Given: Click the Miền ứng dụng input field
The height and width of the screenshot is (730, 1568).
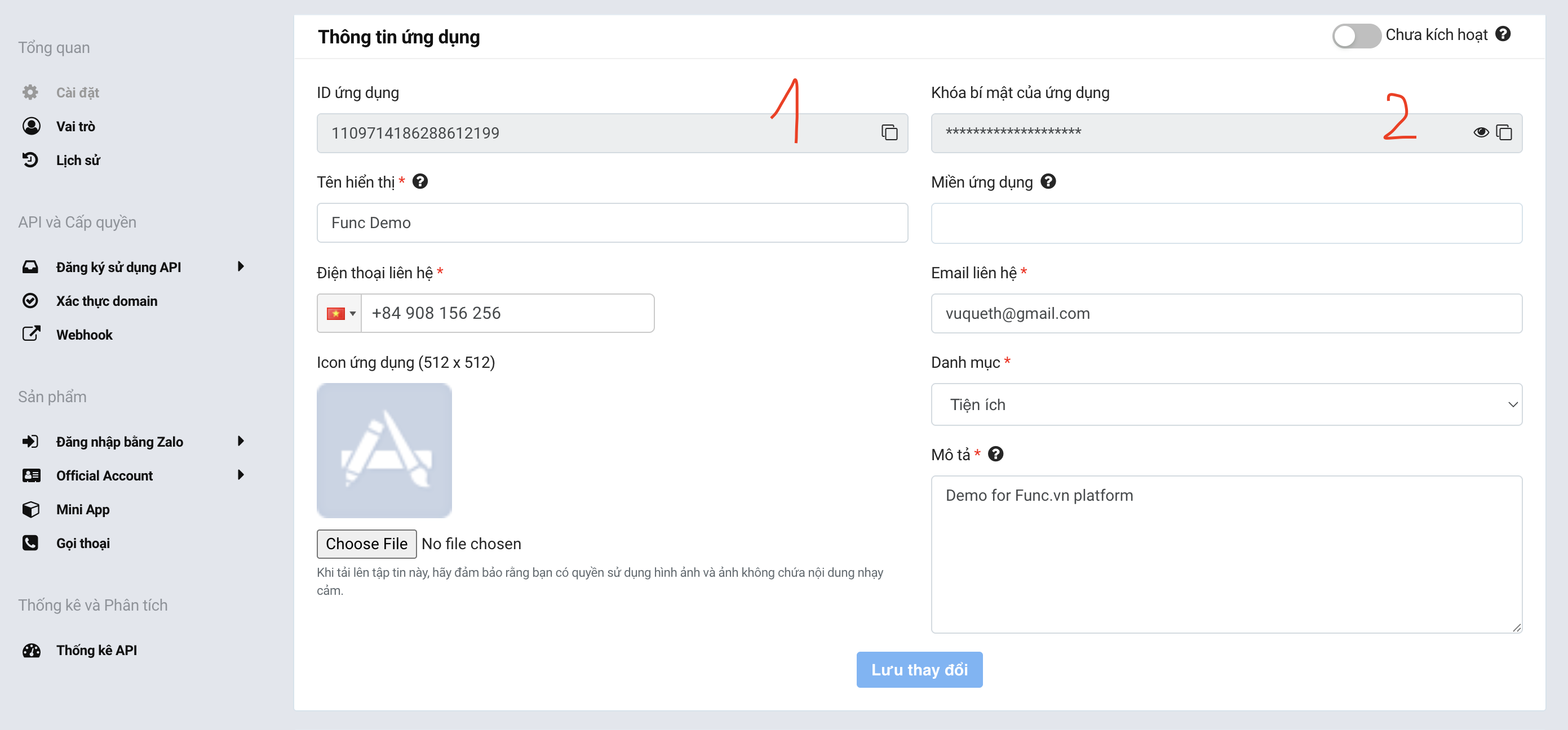Looking at the screenshot, I should click(1226, 223).
